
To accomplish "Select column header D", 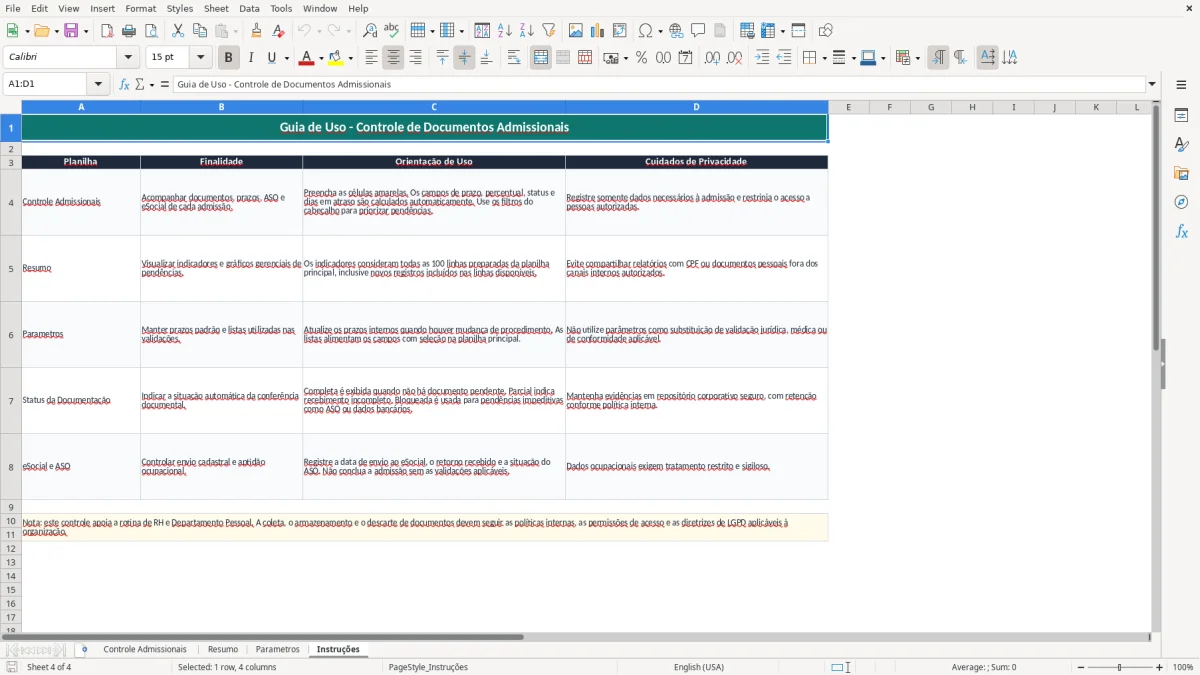I will point(696,107).
